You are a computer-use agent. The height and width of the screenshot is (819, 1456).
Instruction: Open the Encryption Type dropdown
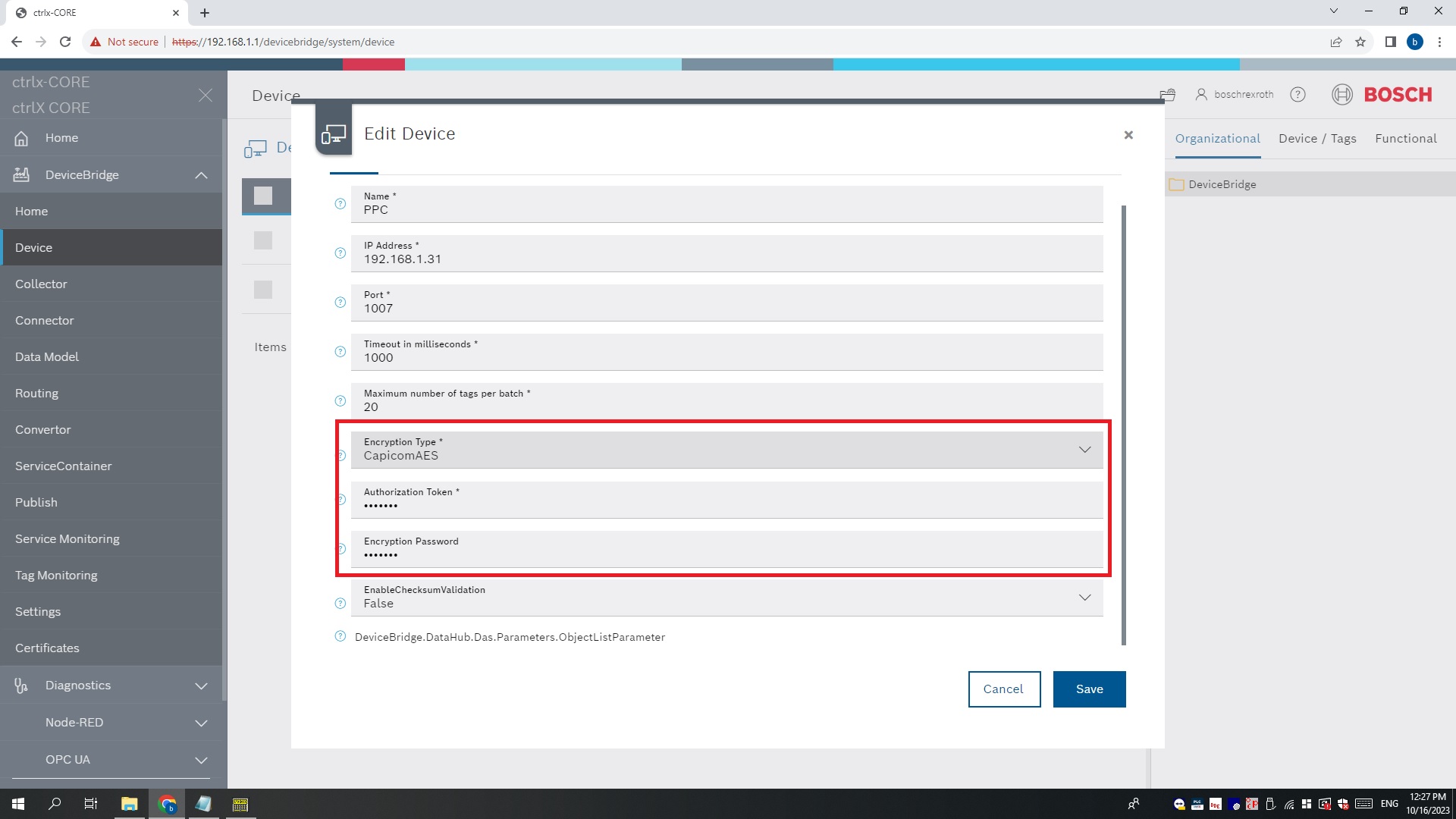(1084, 450)
